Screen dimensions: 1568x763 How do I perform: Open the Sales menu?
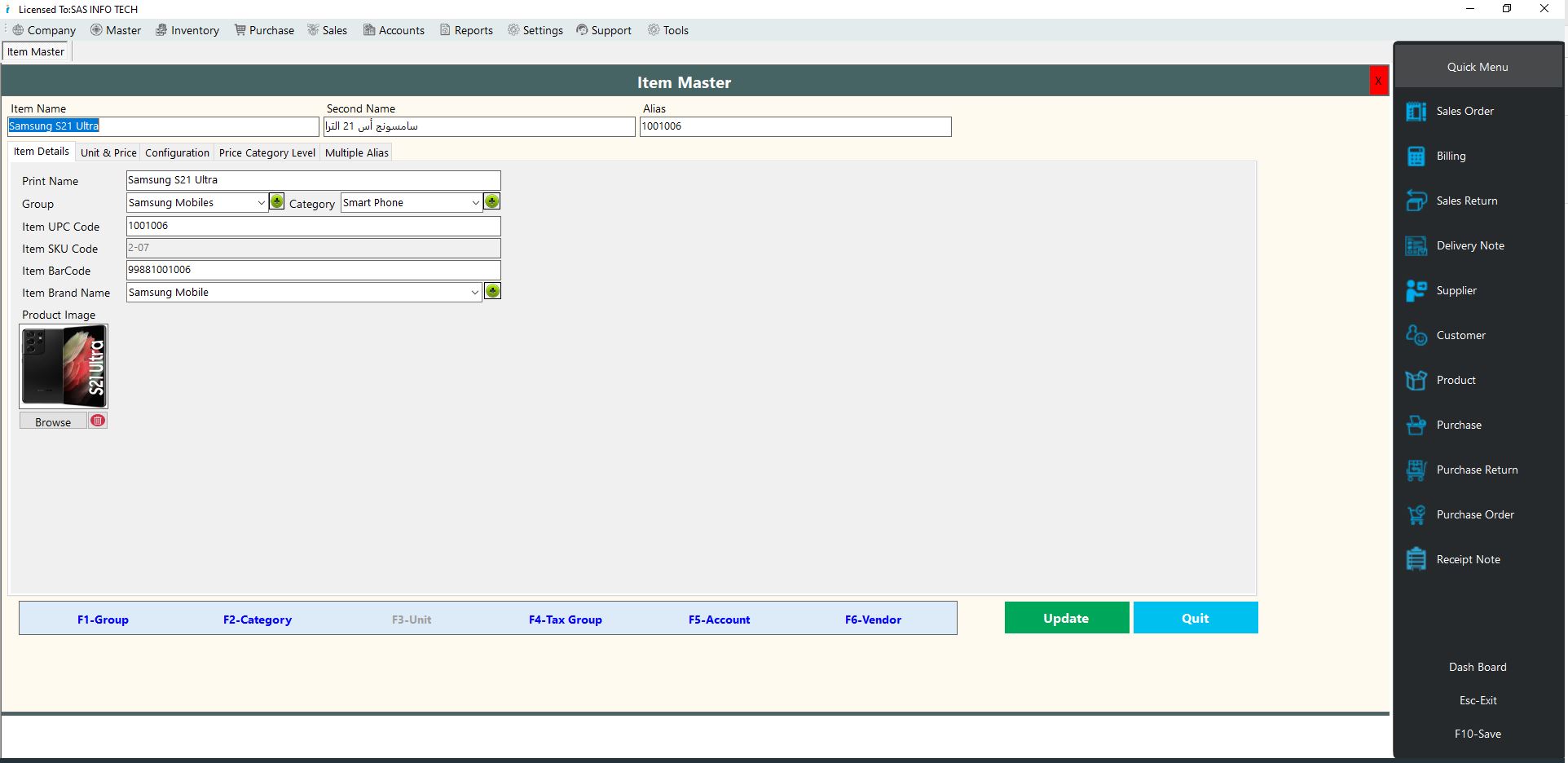click(327, 30)
